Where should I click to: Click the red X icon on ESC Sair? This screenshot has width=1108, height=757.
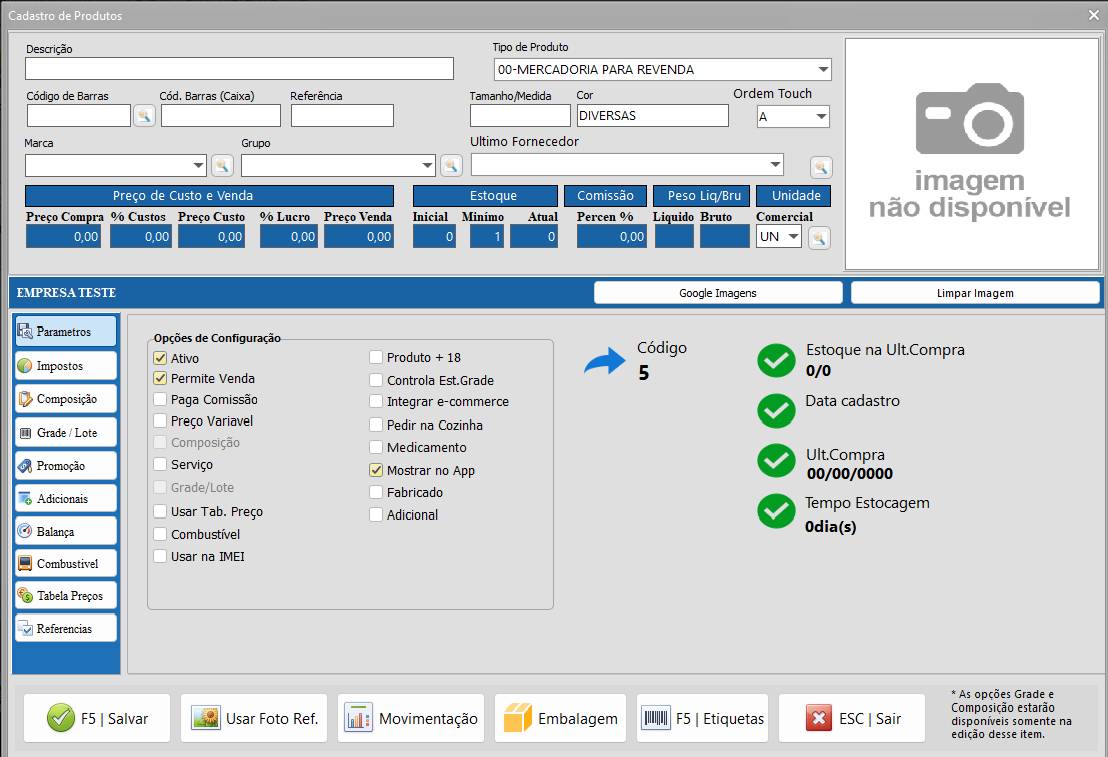(x=819, y=718)
